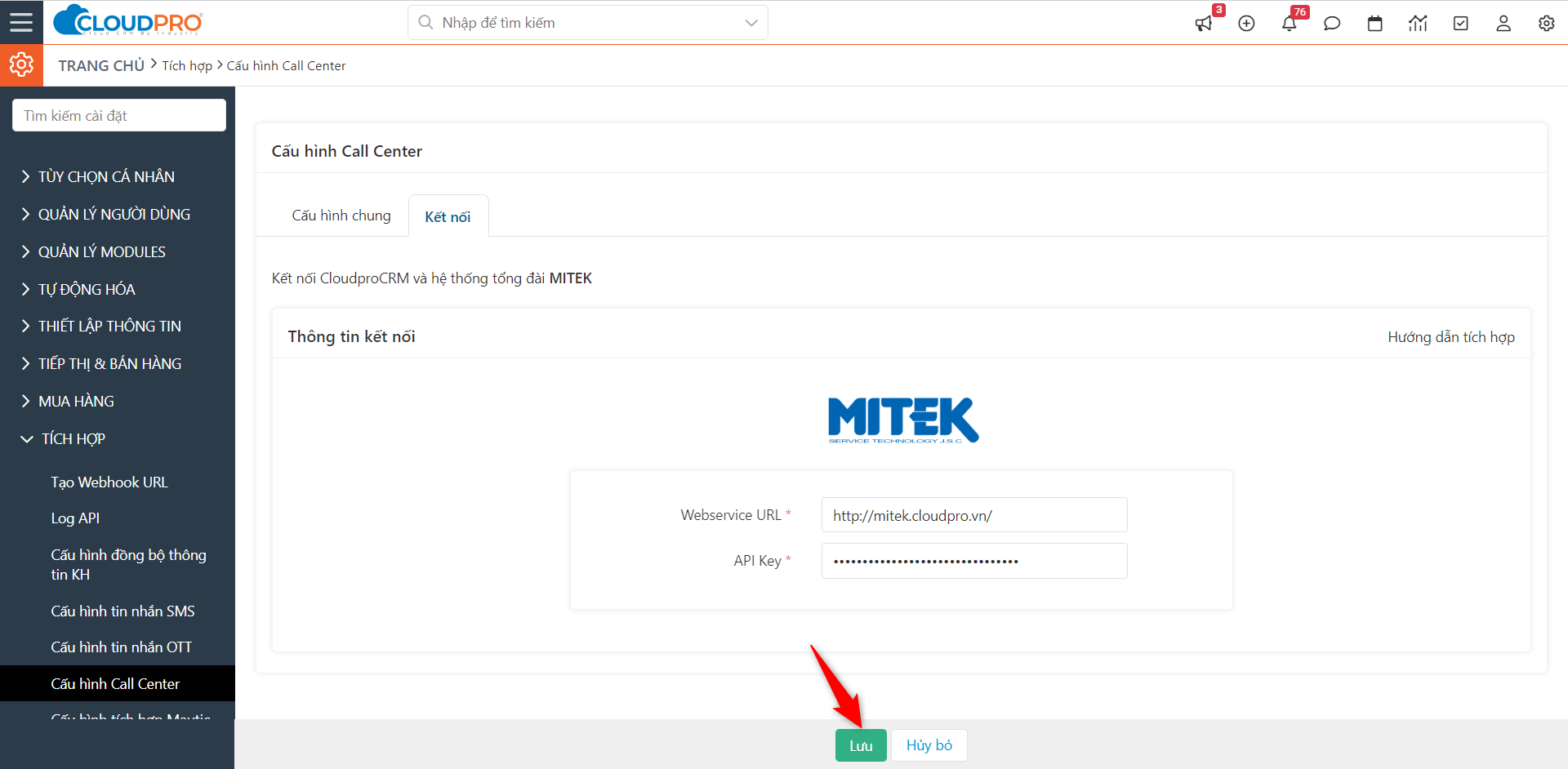The image size is (1568, 769).
Task: Open the top-right settings gear
Action: coord(1547,24)
